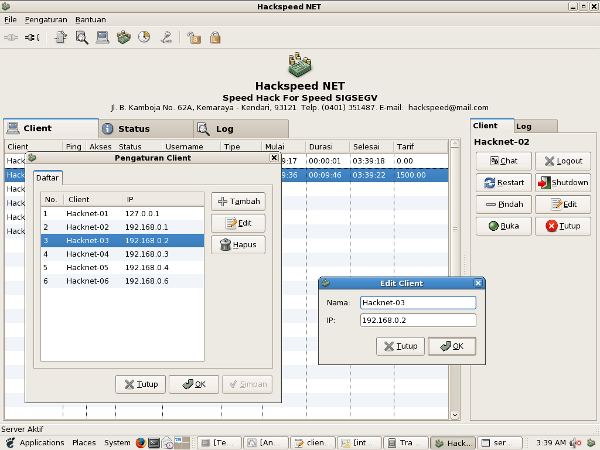Open the terminal launcher icon in panel
600x450 pixels.
coord(154,443)
